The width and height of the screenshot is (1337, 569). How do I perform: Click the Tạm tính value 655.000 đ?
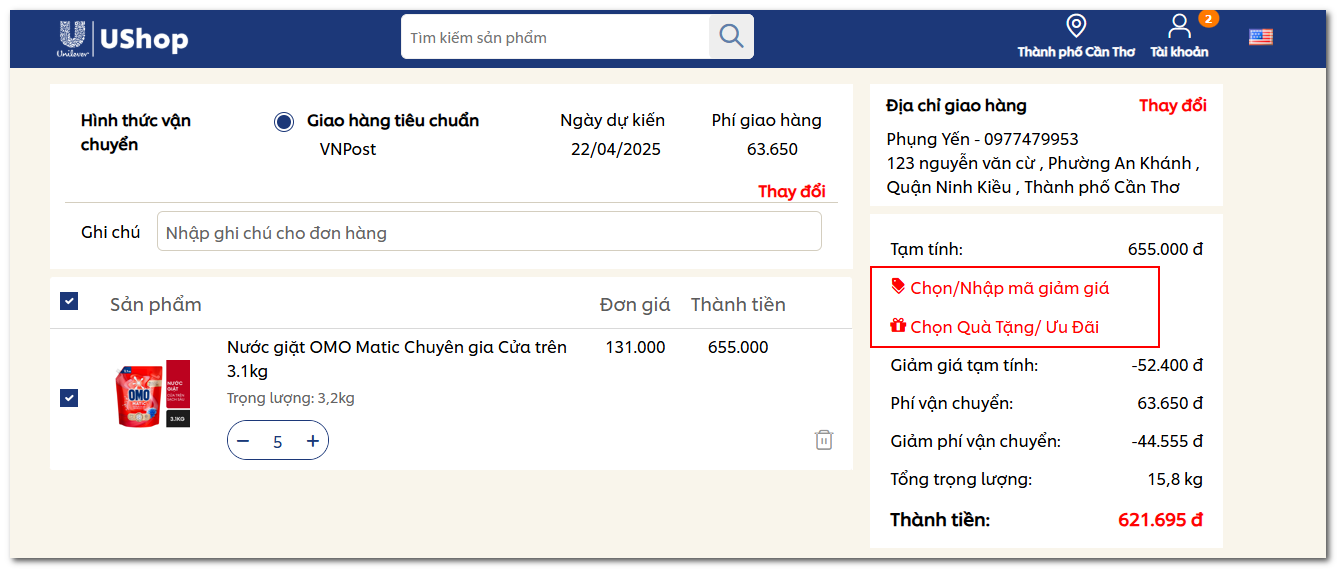1165,249
